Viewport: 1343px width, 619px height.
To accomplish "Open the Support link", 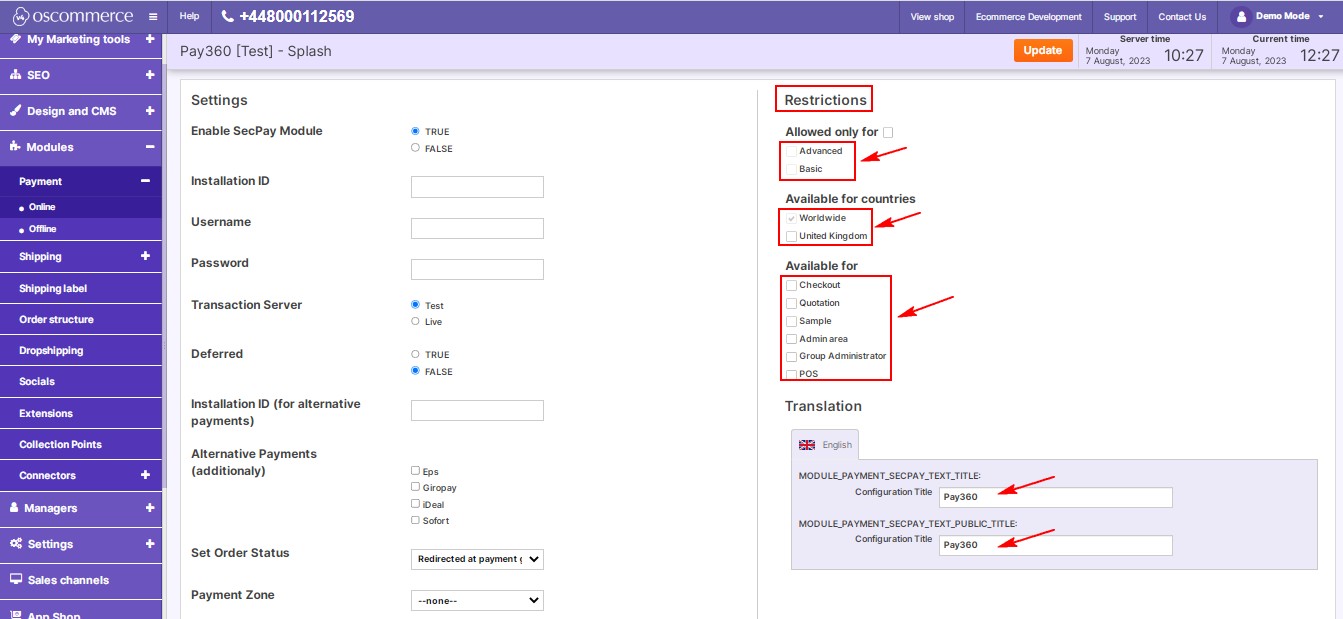I will point(1120,17).
